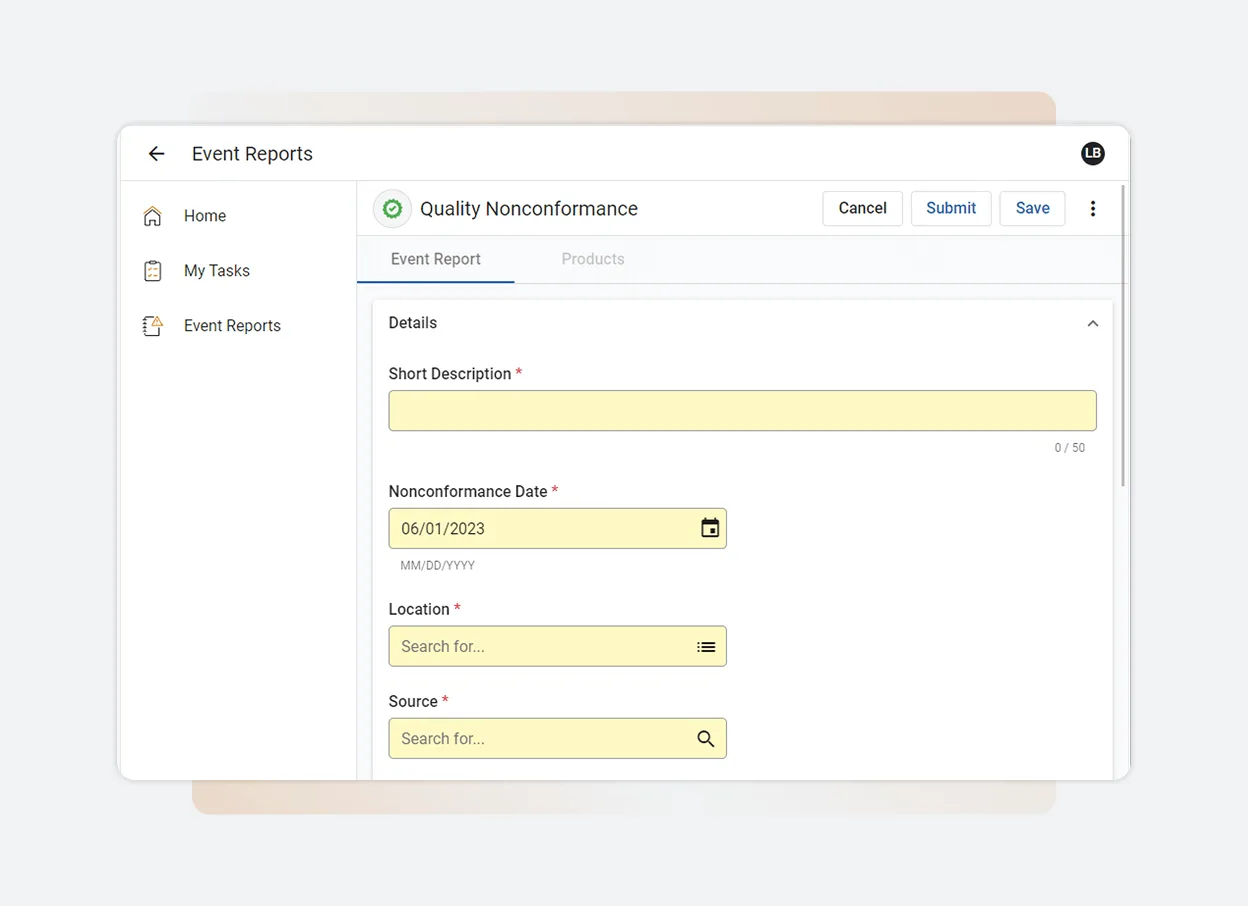Click the Source search magnifier icon

tap(706, 738)
